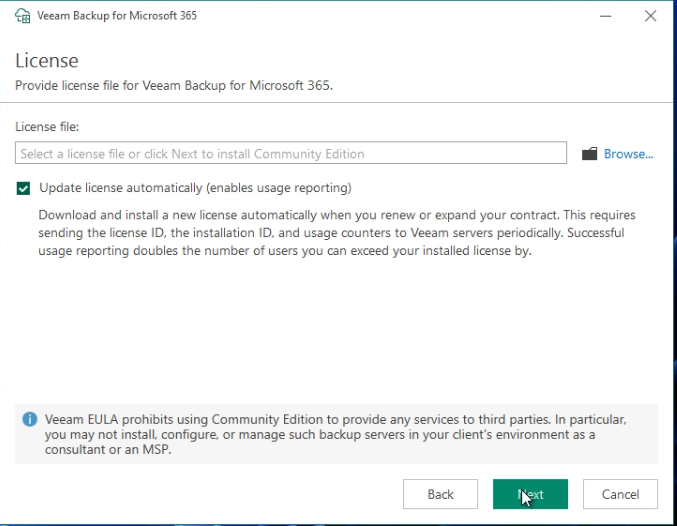Click the Veeam EULA prohibits notice text

(x=336, y=434)
